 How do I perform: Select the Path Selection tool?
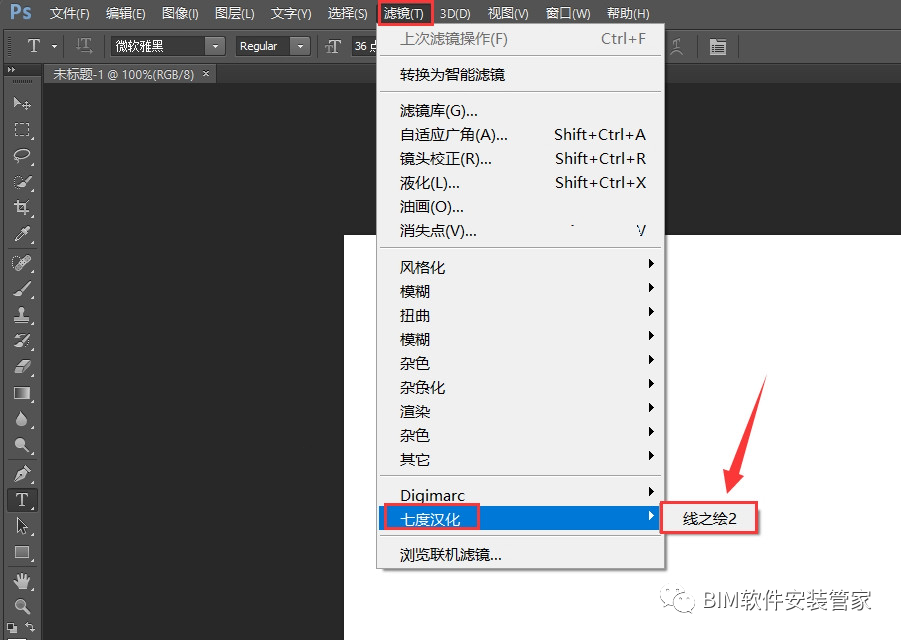click(22, 526)
